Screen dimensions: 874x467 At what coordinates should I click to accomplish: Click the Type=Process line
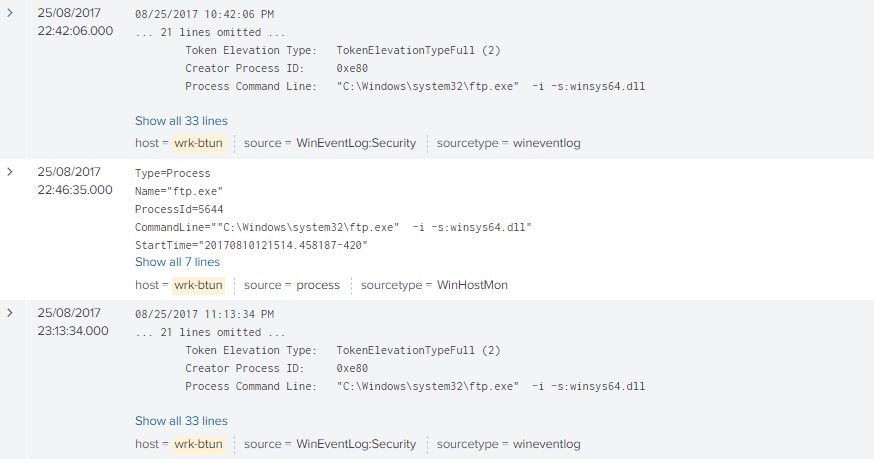tap(173, 173)
